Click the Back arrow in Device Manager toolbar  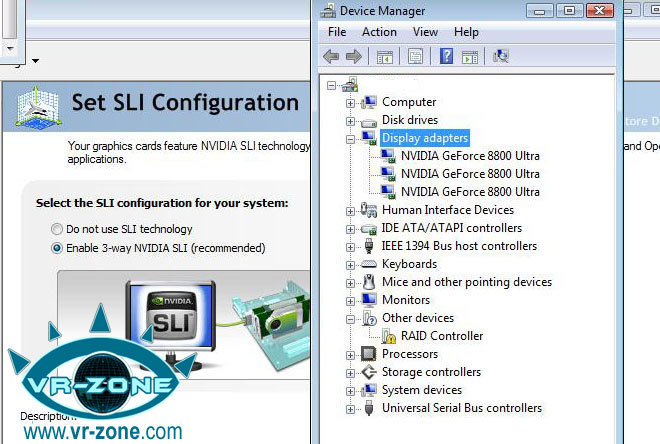[331, 56]
